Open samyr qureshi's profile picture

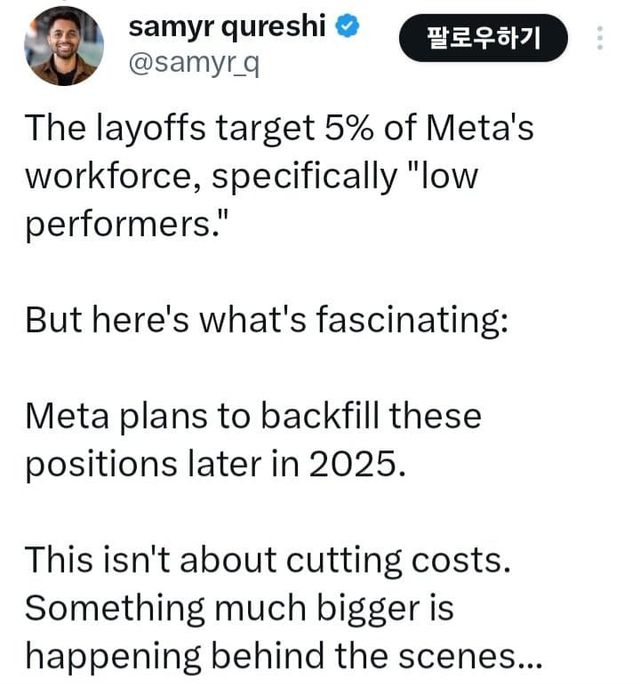pyautogui.click(x=63, y=46)
